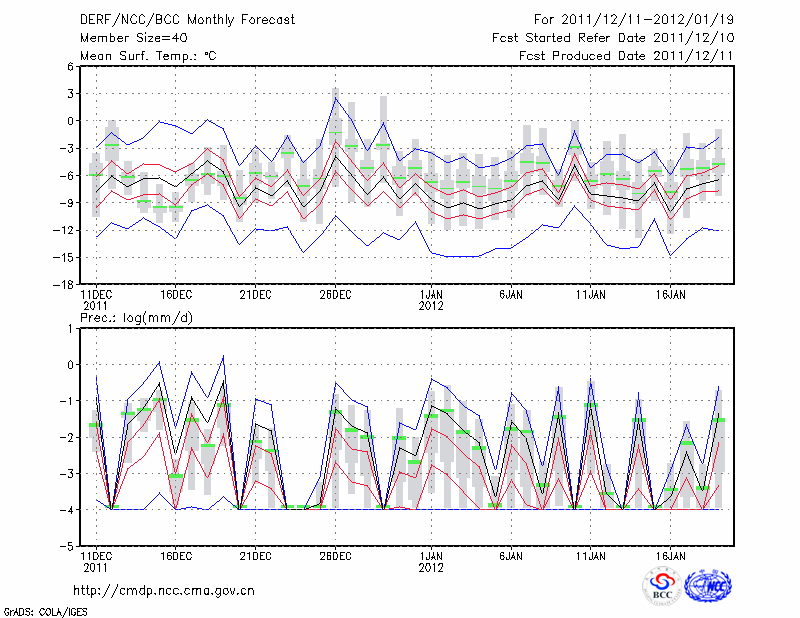
Task: Click the GrADS: COLA/IGES credit text
Action: (43, 610)
